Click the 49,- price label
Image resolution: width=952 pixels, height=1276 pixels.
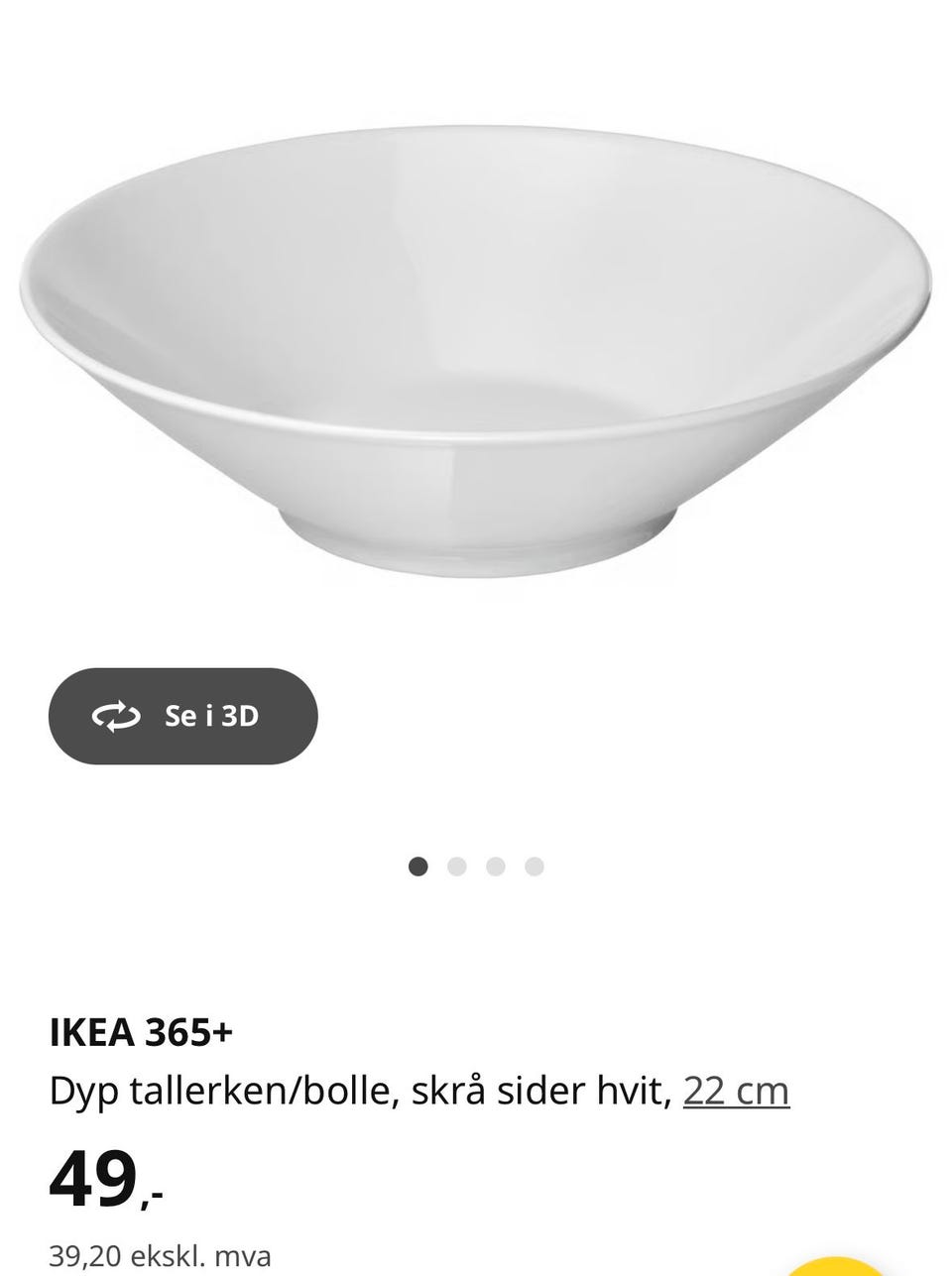pyautogui.click(x=106, y=1181)
